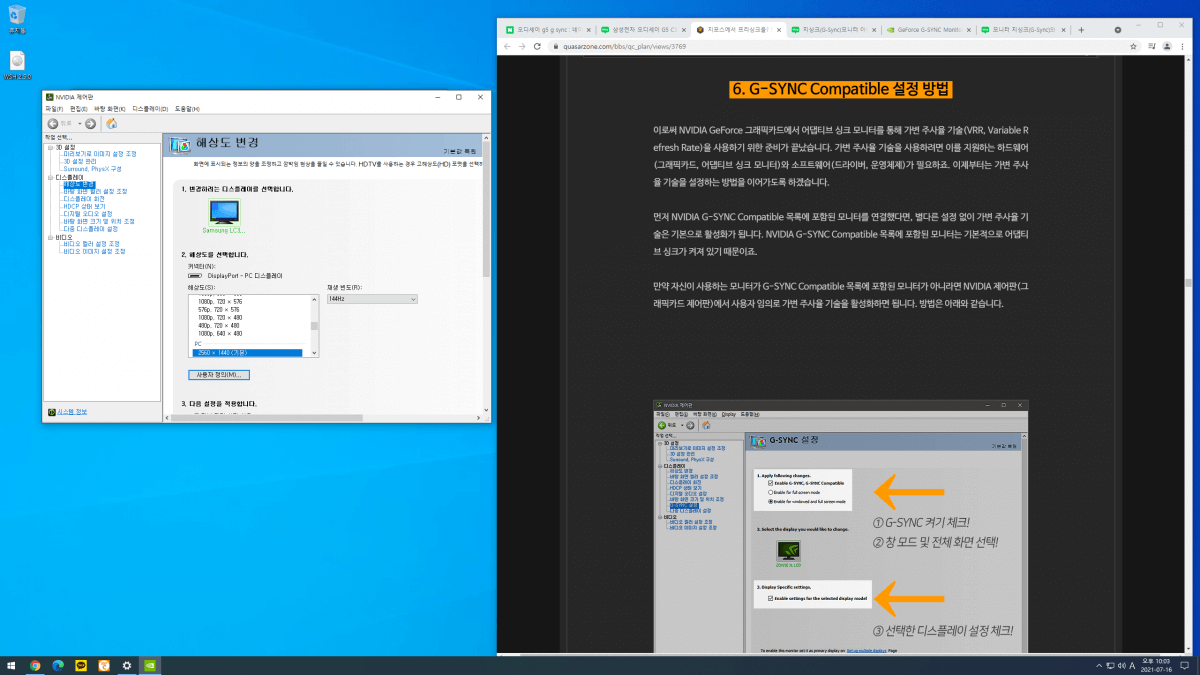Close the 삼성전자 오디세이 G5 tab
This screenshot has width=1200, height=675.
pyautogui.click(x=683, y=30)
